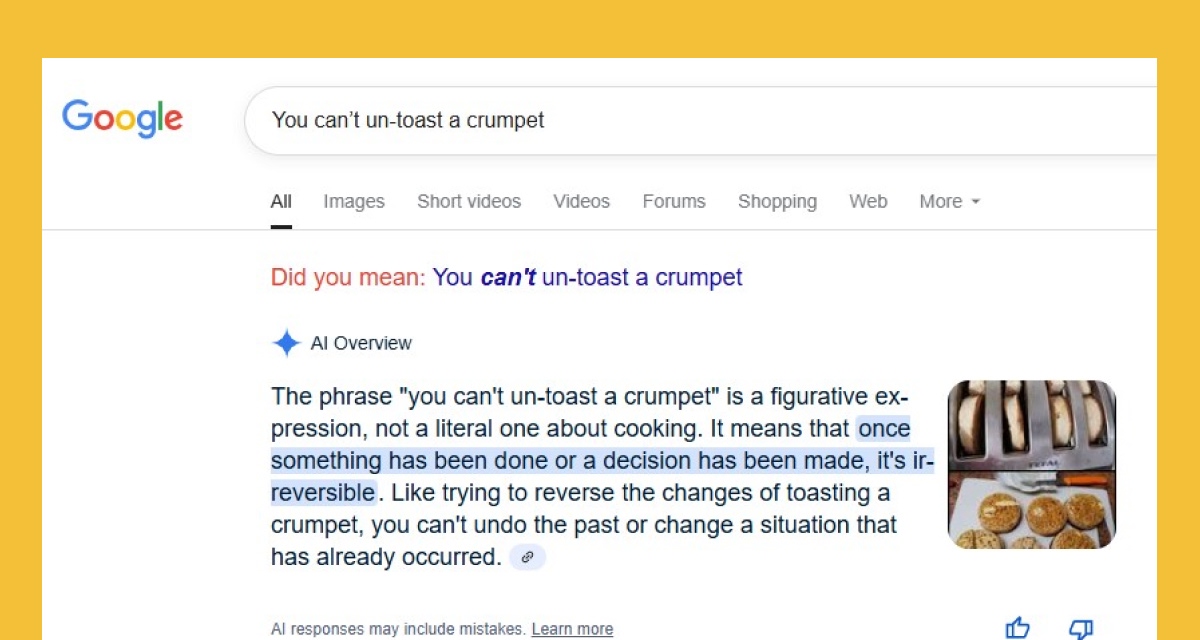The height and width of the screenshot is (640, 1200).
Task: Open the crumpets-in-toaster thumbnail image
Action: click(1031, 425)
